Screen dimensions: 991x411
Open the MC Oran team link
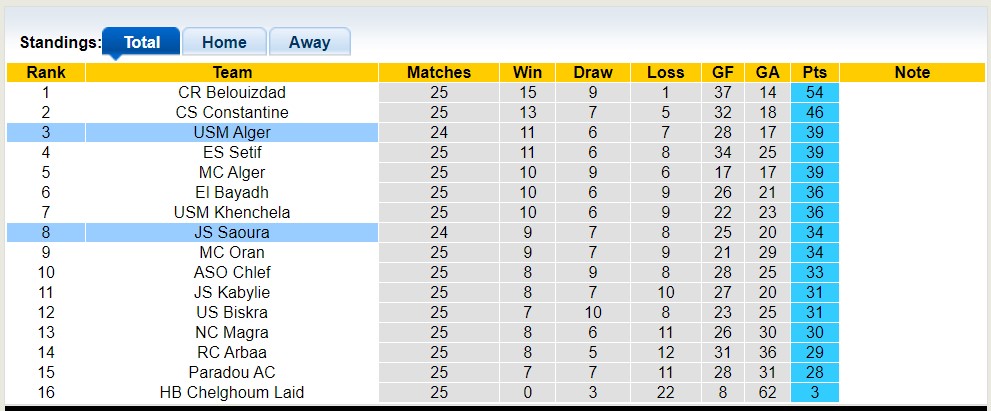click(232, 252)
